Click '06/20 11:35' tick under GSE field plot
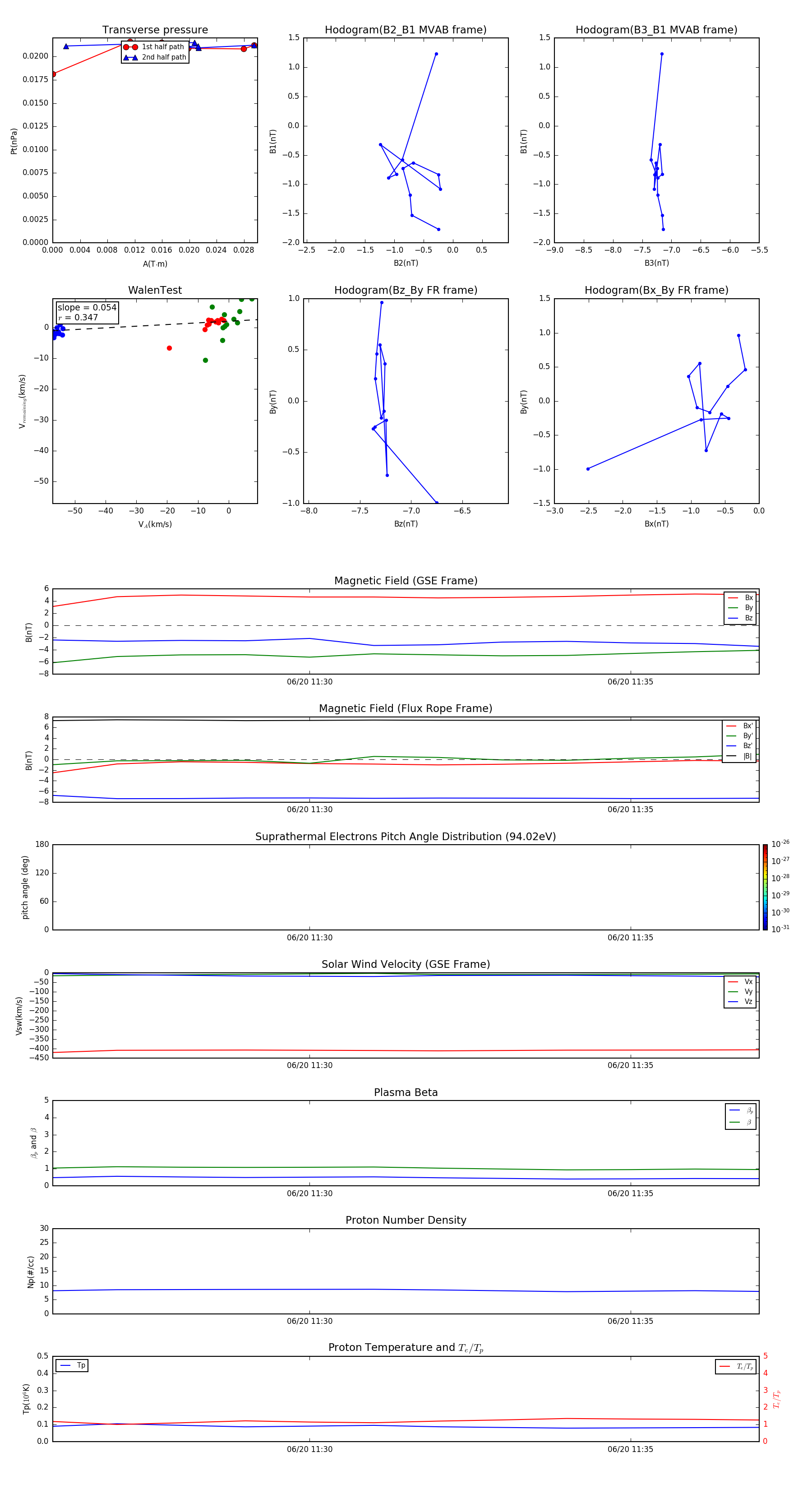812x1489 pixels. coord(630,682)
